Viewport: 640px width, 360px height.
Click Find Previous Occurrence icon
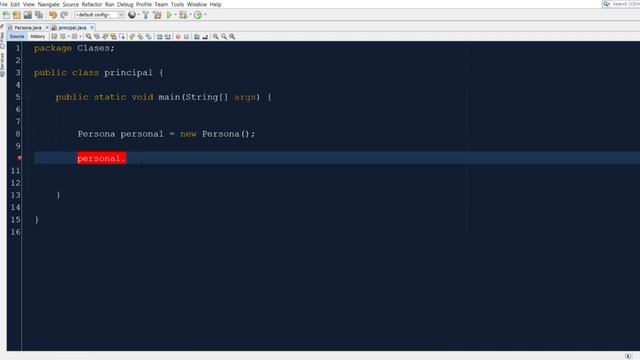[97, 36]
